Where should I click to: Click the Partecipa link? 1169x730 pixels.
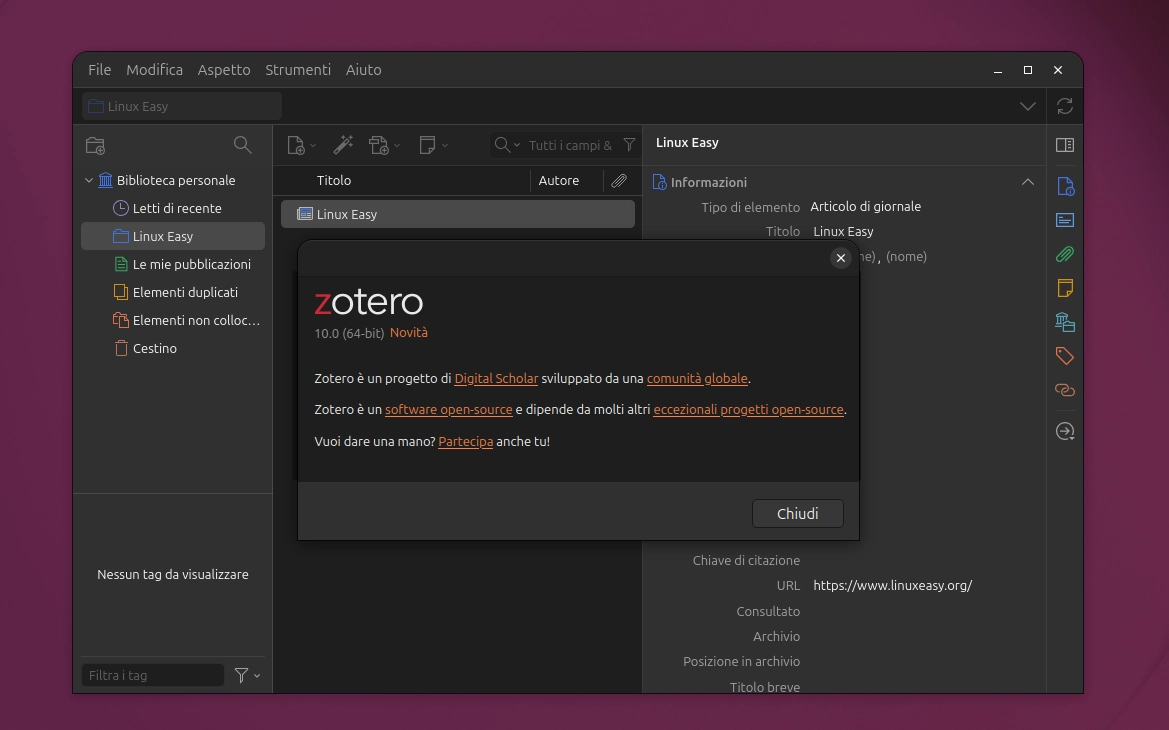click(465, 441)
